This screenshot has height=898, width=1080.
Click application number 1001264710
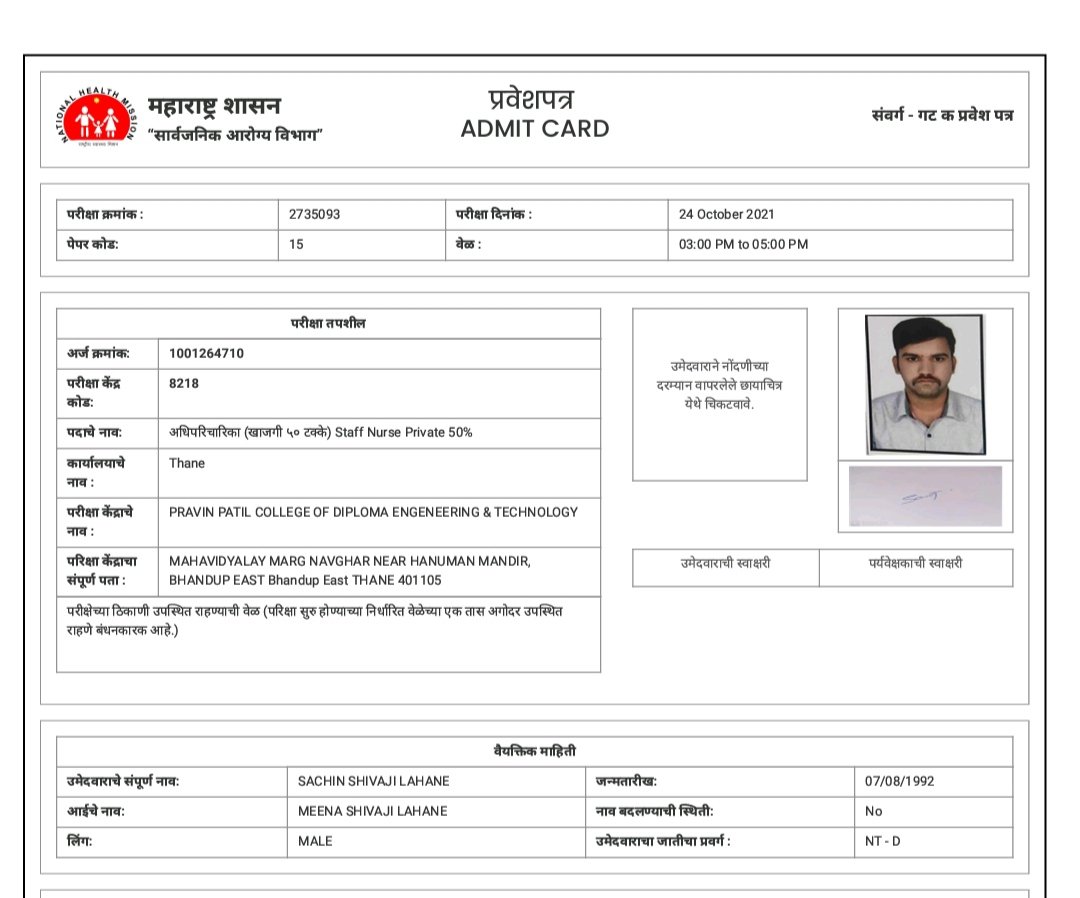206,353
